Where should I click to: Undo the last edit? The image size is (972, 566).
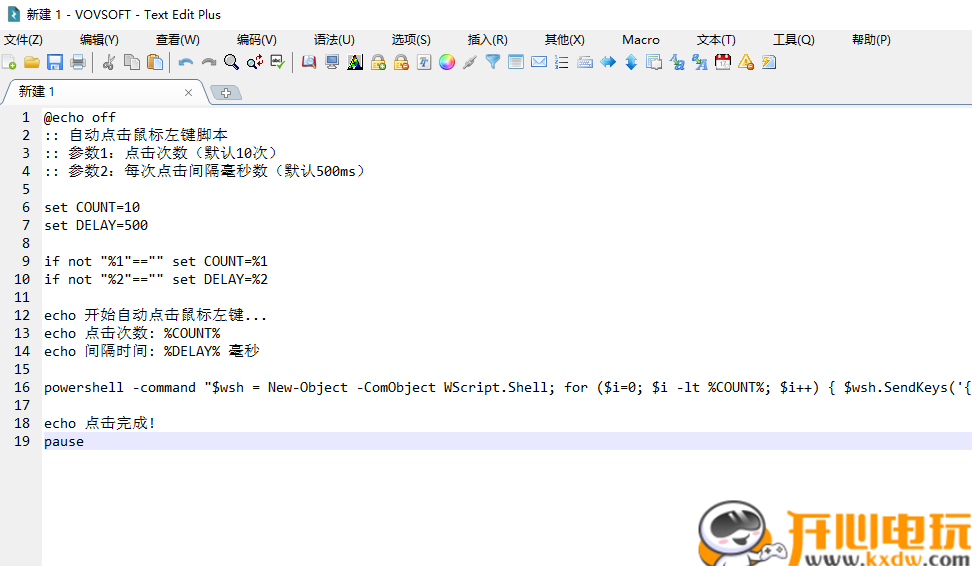[x=186, y=62]
